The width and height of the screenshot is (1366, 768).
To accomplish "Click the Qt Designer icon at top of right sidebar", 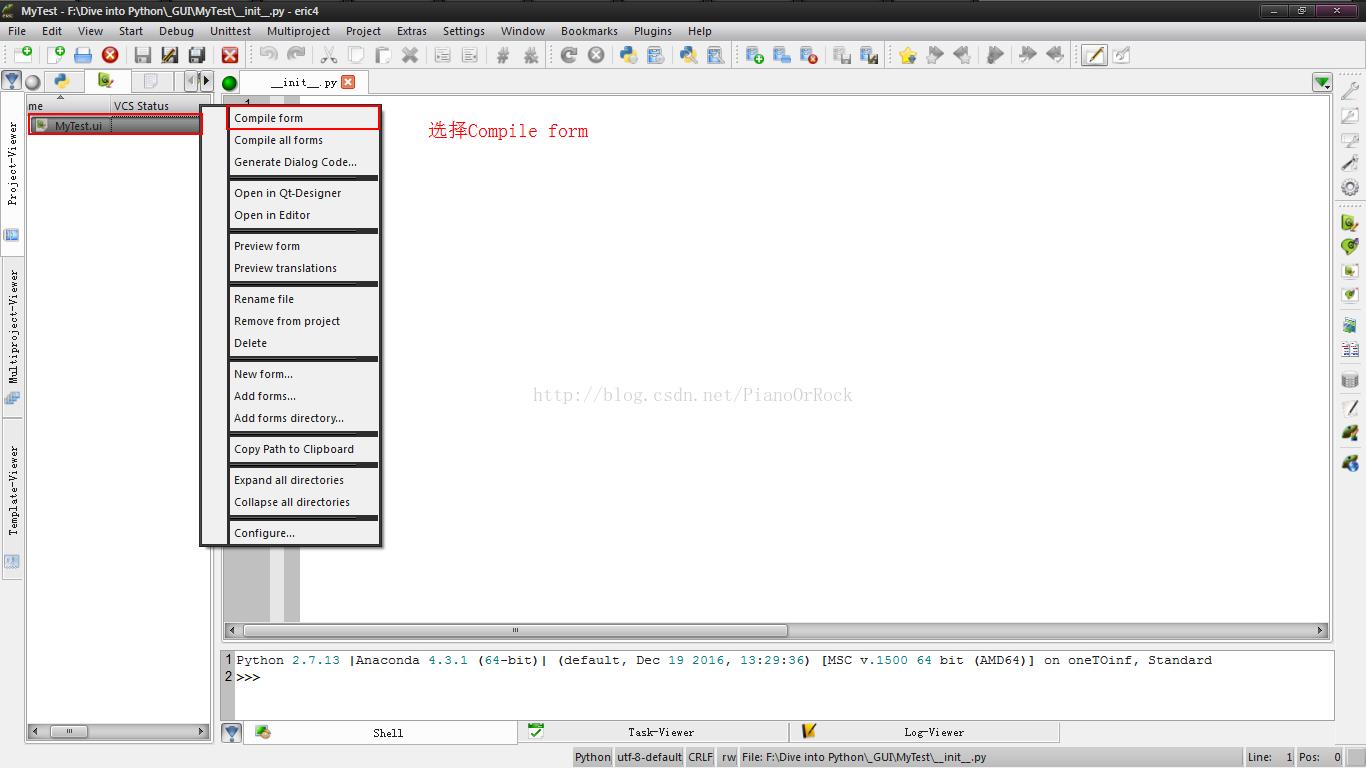I will click(x=1350, y=222).
